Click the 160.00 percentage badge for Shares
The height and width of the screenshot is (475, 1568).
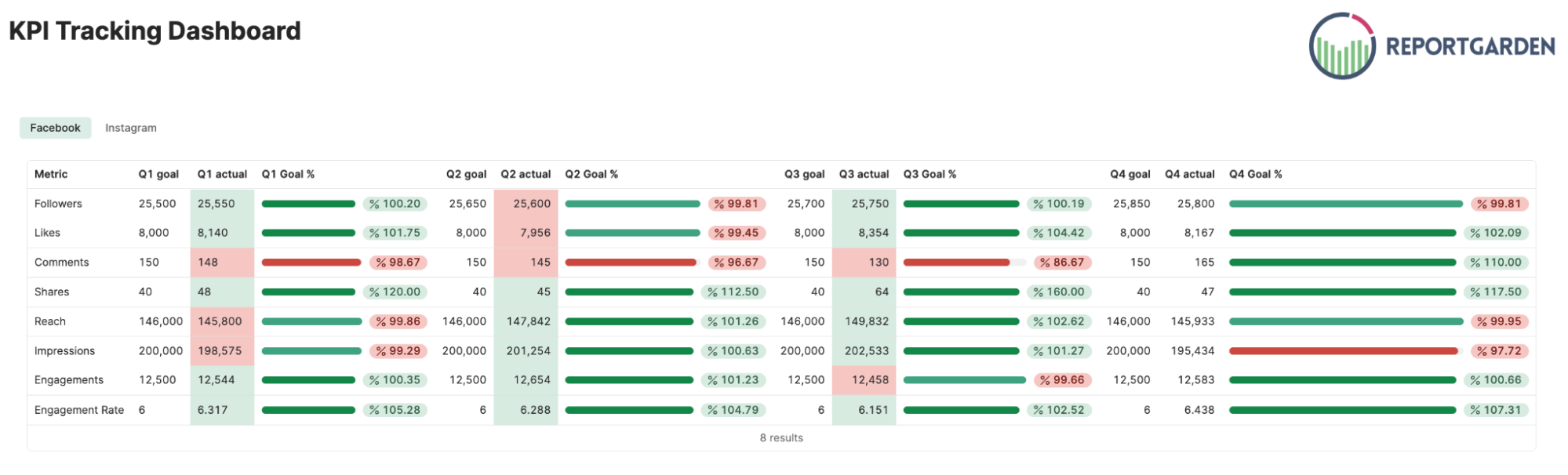click(x=1059, y=292)
